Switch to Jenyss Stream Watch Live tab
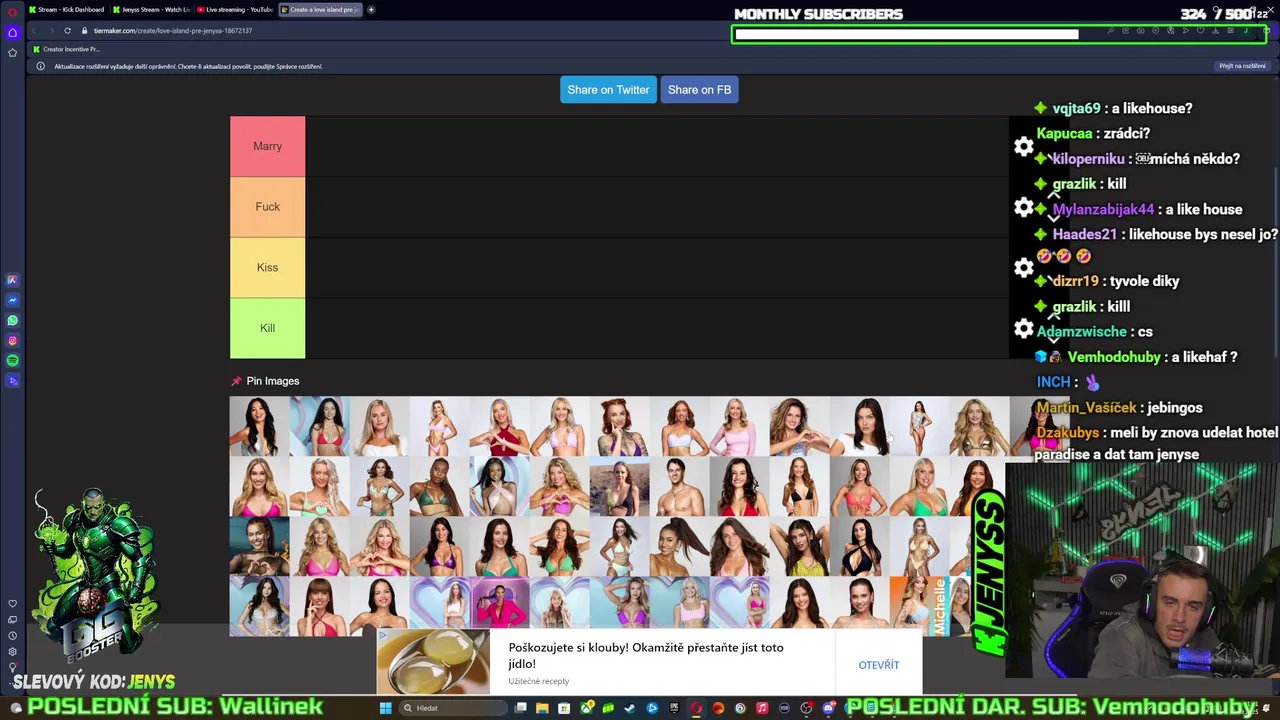 (x=152, y=10)
